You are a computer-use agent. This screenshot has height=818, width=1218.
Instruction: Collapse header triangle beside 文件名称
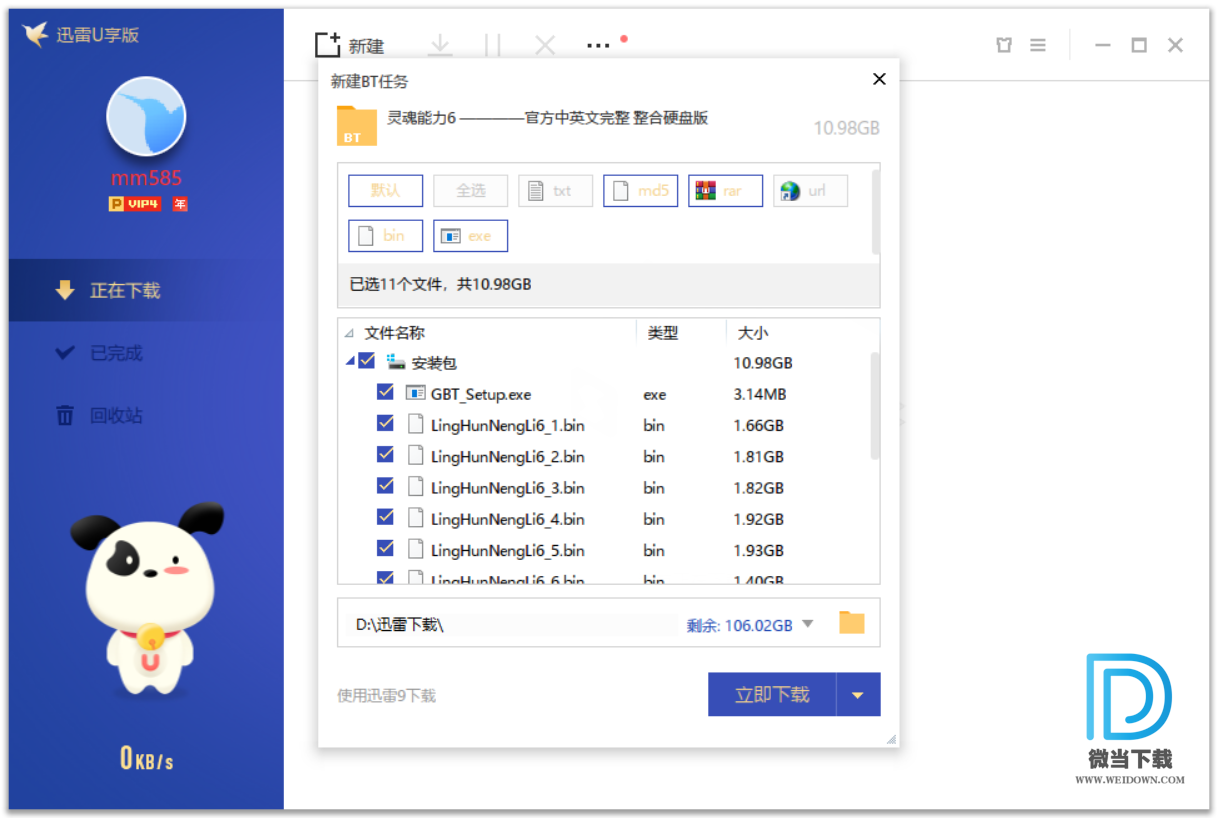point(349,334)
